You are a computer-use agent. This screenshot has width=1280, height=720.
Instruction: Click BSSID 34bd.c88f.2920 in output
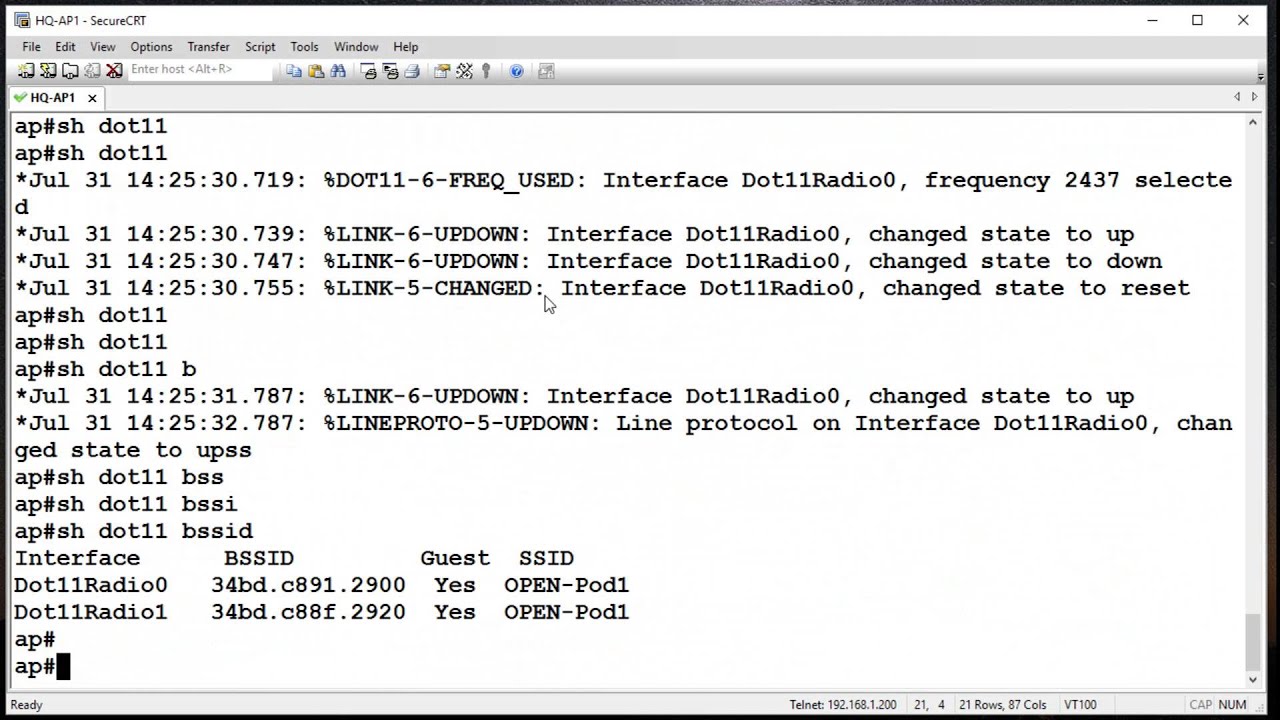[308, 612]
